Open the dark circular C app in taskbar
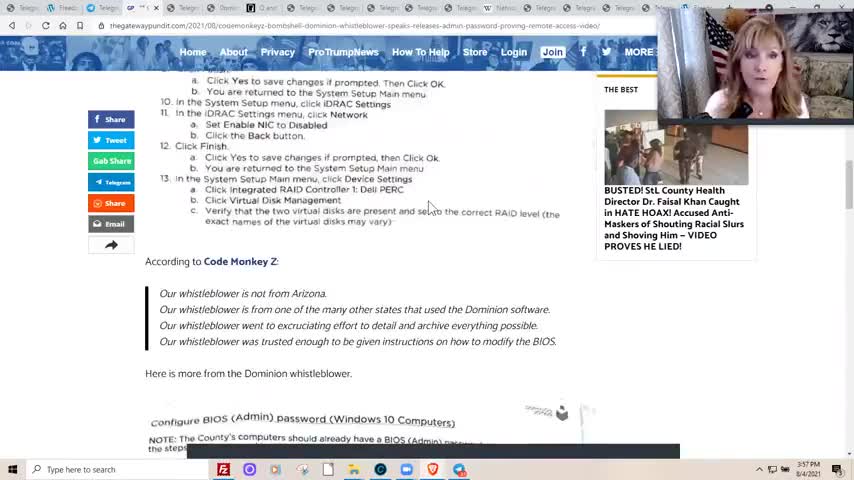 380,469
